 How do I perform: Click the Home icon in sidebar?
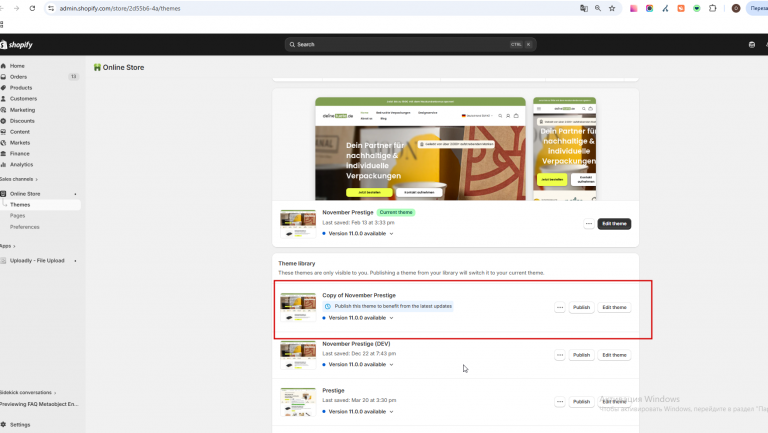pyautogui.click(x=3, y=66)
